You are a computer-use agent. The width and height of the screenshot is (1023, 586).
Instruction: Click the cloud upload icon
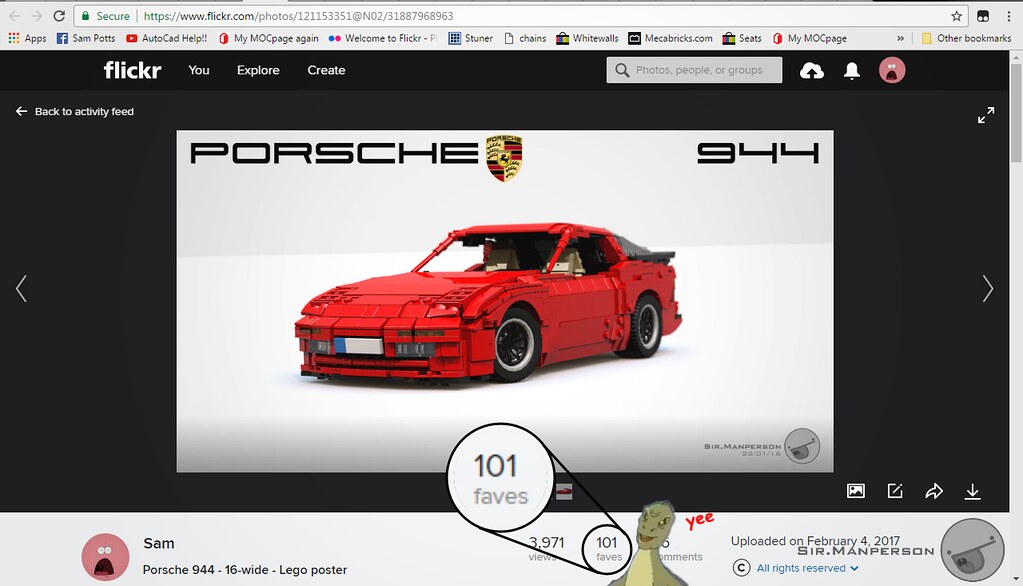pyautogui.click(x=812, y=70)
